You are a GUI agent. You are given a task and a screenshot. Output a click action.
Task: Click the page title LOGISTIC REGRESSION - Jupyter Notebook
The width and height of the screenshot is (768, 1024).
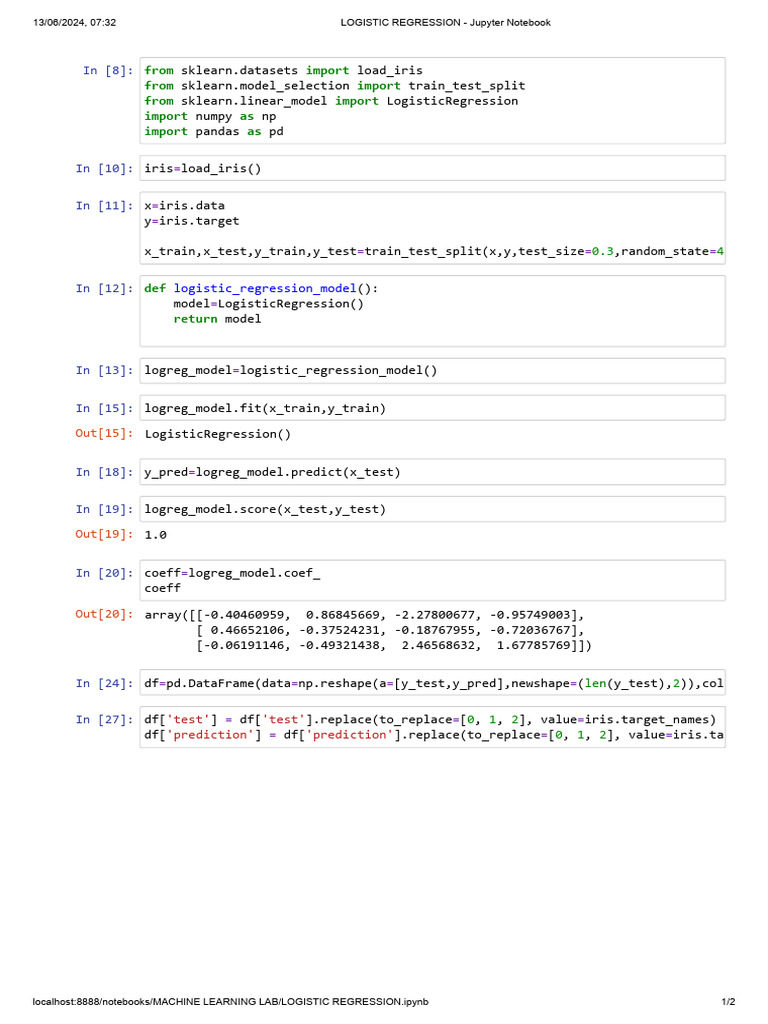coord(445,23)
